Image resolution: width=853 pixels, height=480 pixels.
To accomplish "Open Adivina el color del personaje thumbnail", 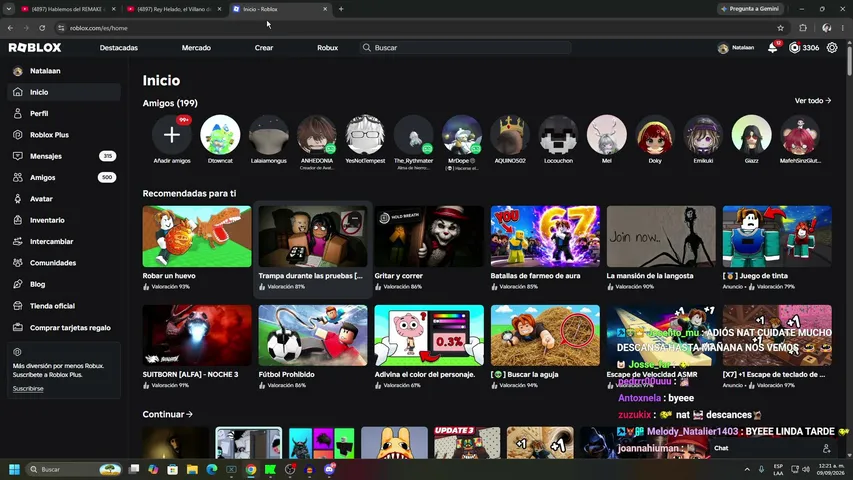I will [x=429, y=335].
